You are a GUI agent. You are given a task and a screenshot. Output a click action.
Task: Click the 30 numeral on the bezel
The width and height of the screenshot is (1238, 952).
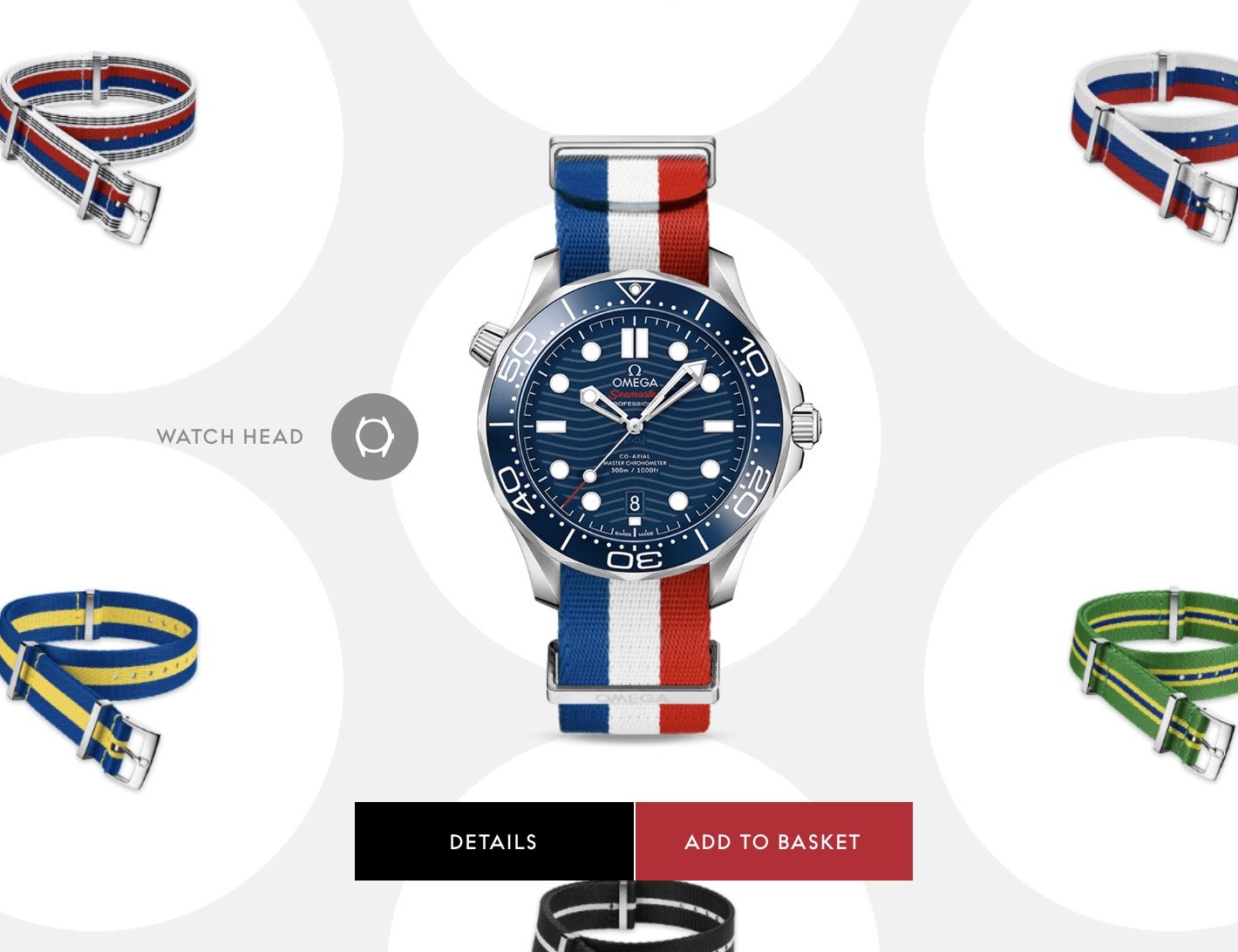click(x=634, y=559)
